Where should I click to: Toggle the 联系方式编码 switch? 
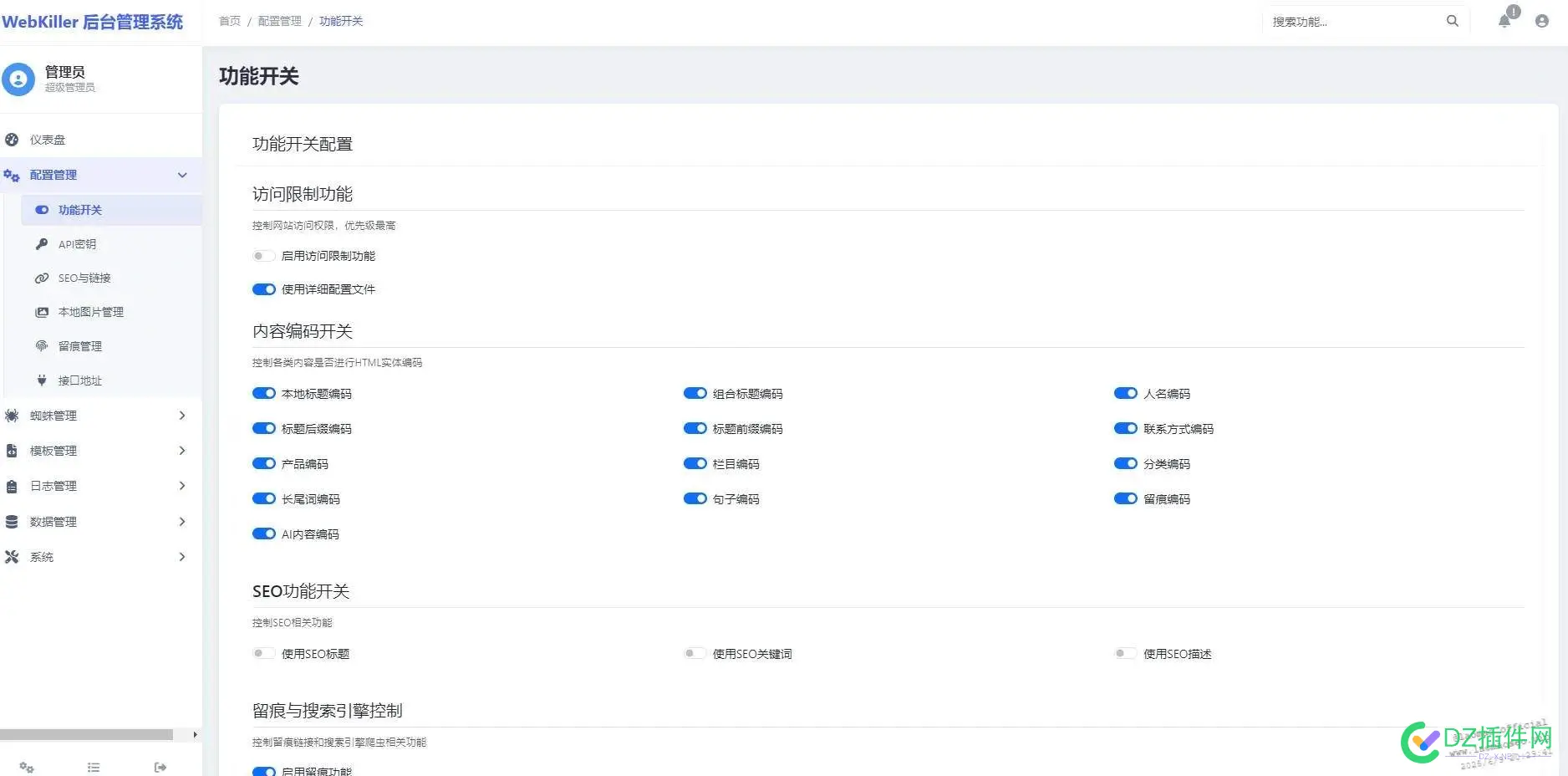pyautogui.click(x=1126, y=428)
